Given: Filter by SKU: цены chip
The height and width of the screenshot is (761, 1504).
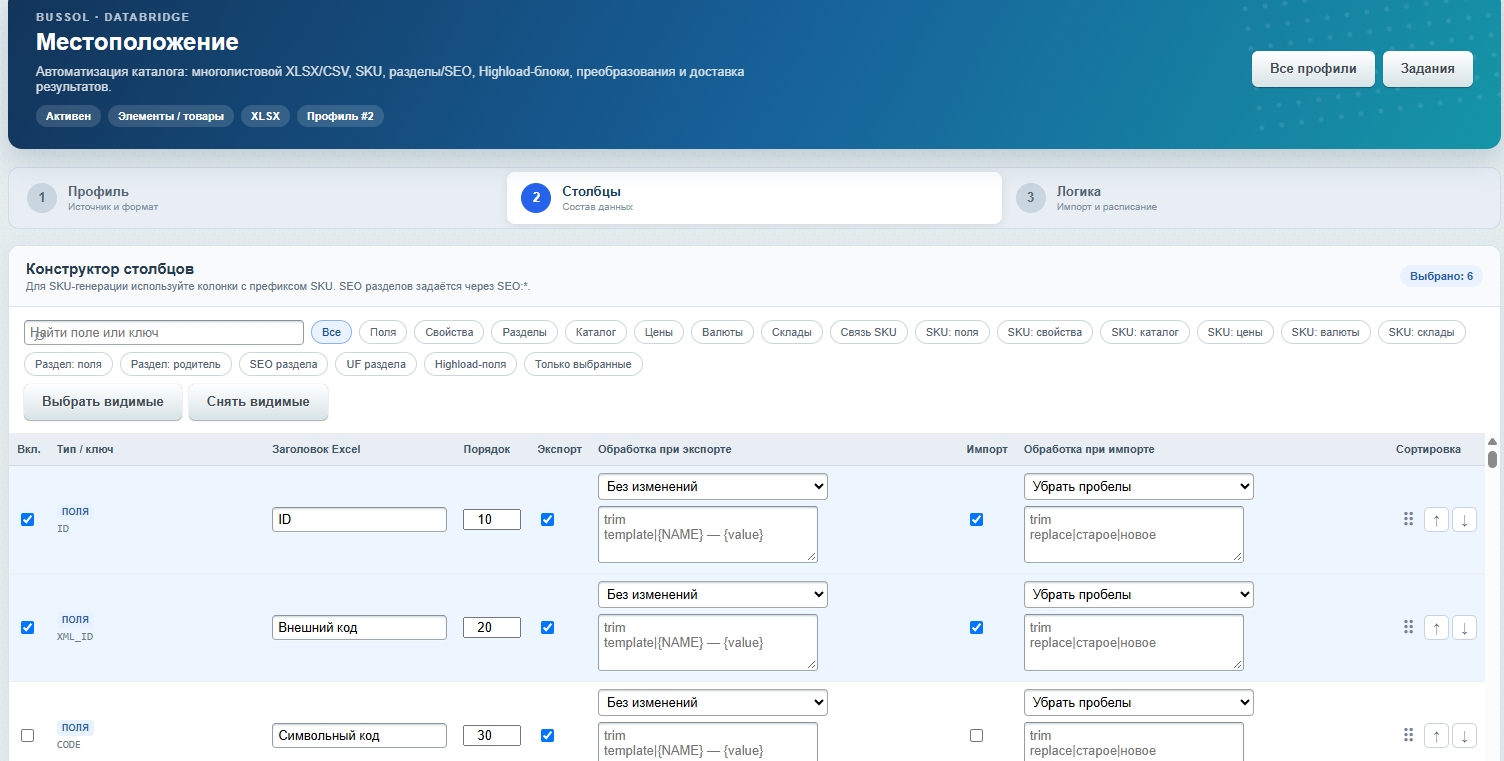Looking at the screenshot, I should pos(1235,332).
